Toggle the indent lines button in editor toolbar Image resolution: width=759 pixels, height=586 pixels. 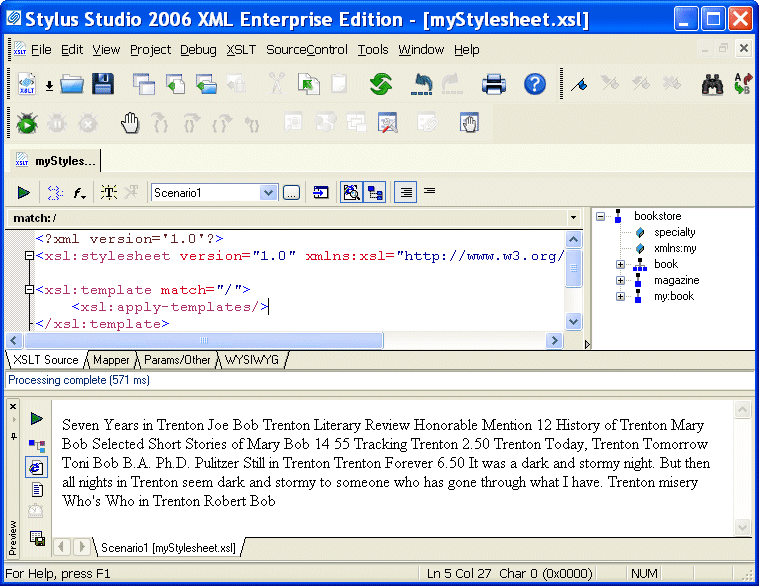(405, 192)
